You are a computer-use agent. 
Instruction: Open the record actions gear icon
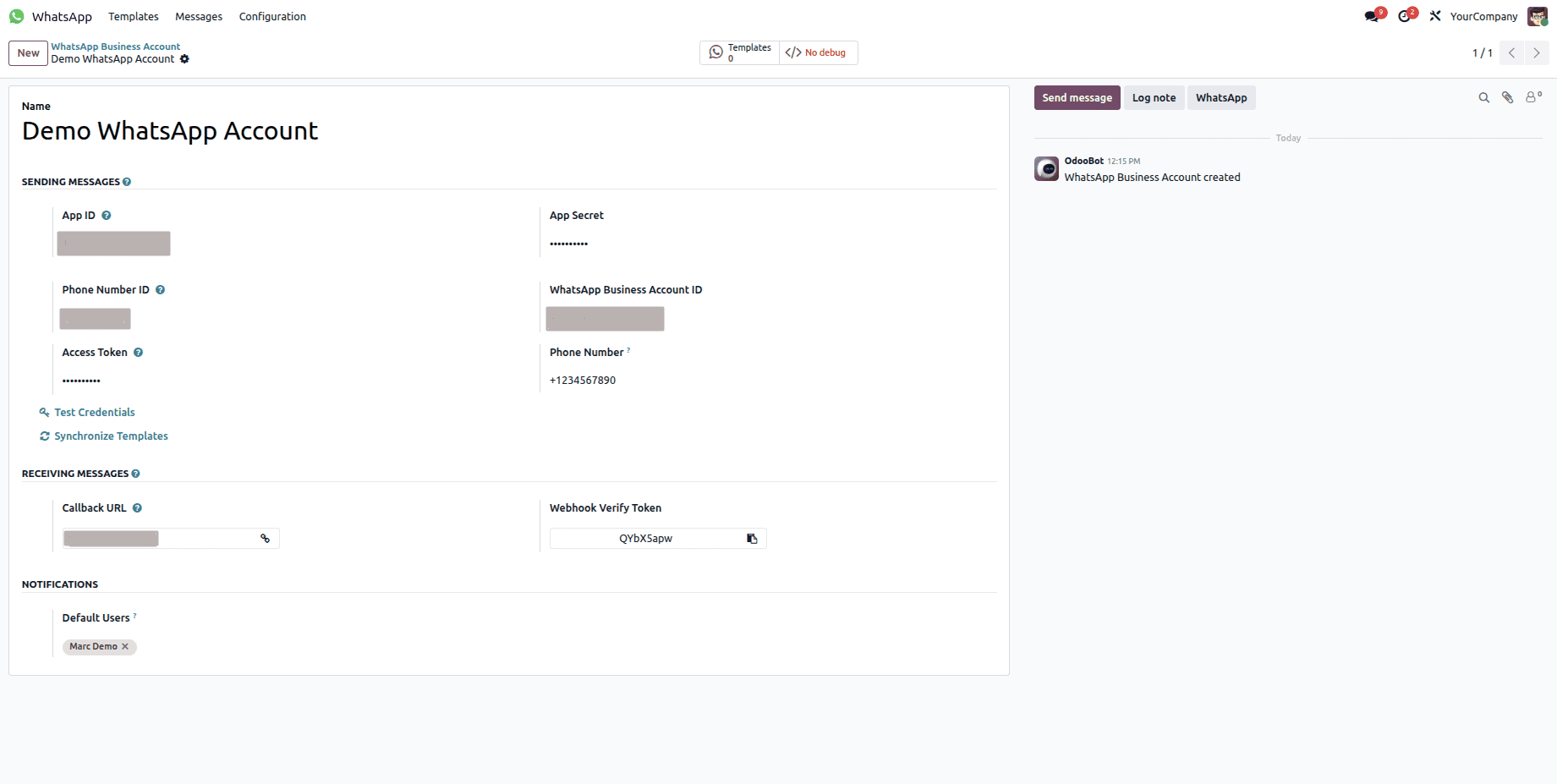click(184, 59)
